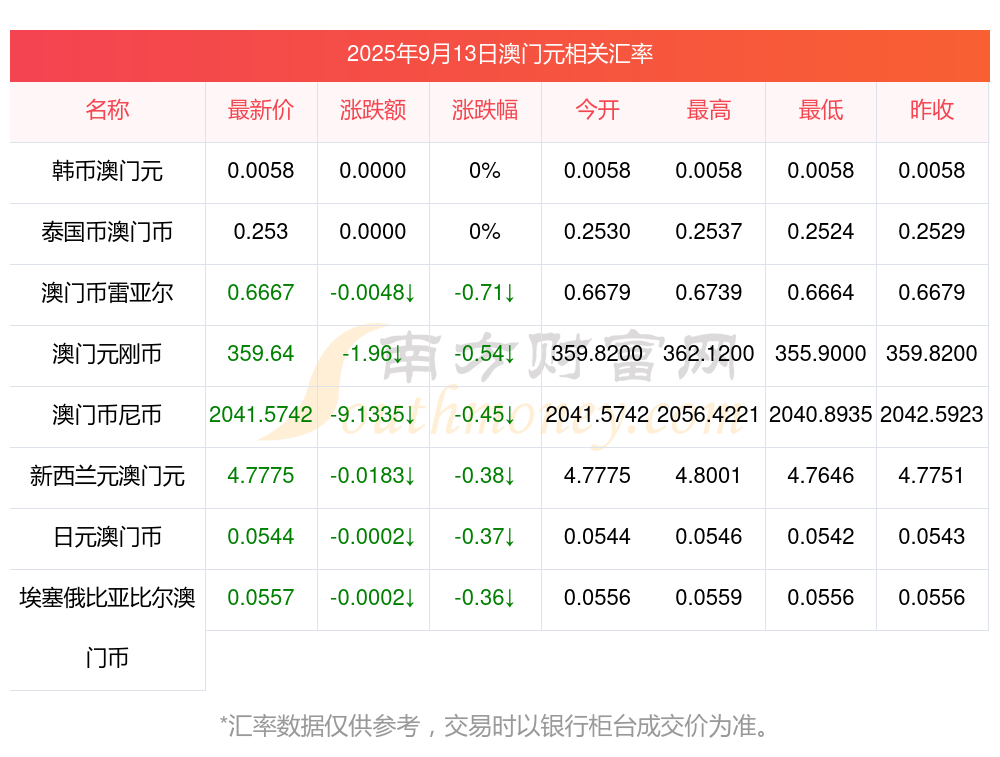
Task: Select high value 0.0559
Action: (709, 598)
